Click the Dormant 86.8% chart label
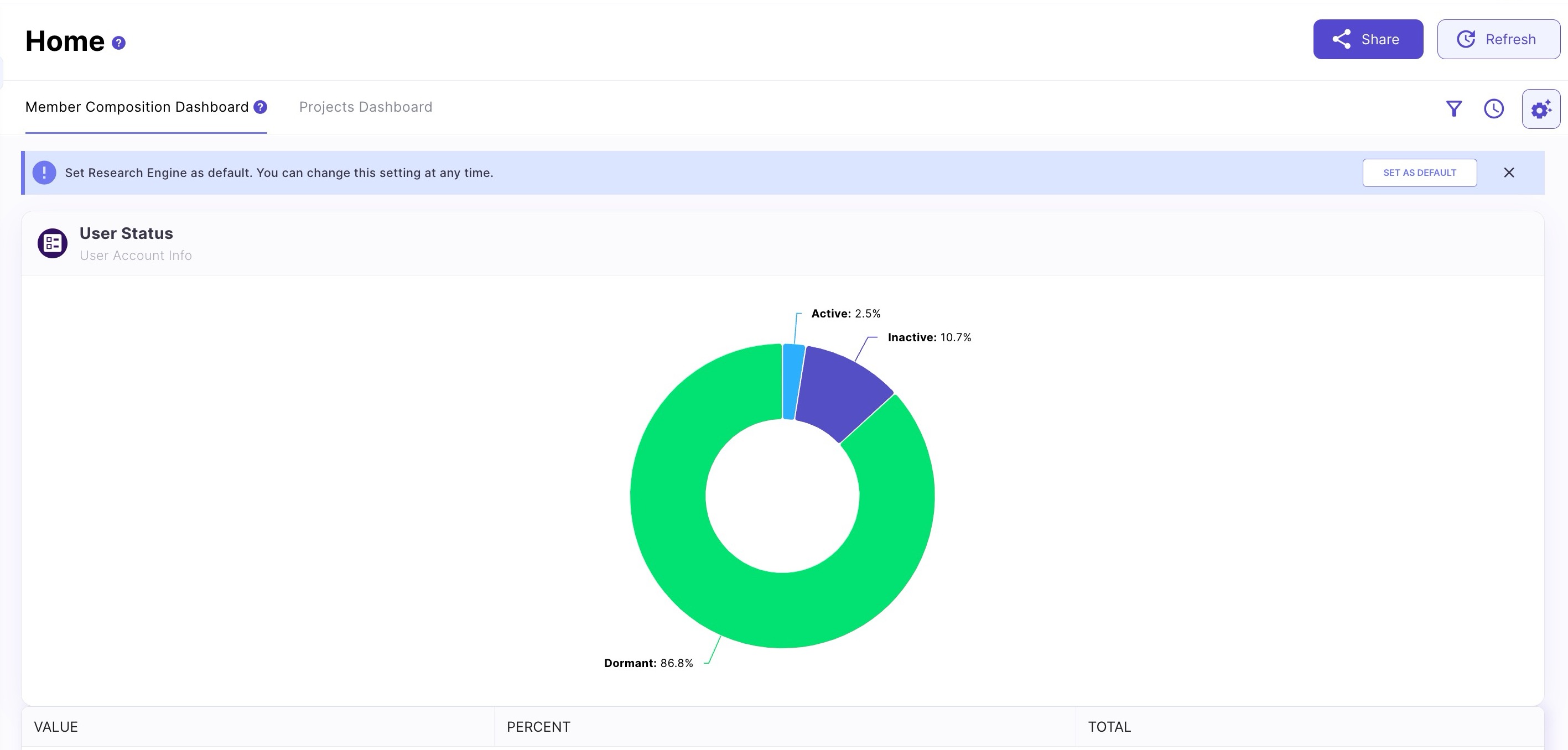Screen dimensions: 1568x750 [x=648, y=663]
